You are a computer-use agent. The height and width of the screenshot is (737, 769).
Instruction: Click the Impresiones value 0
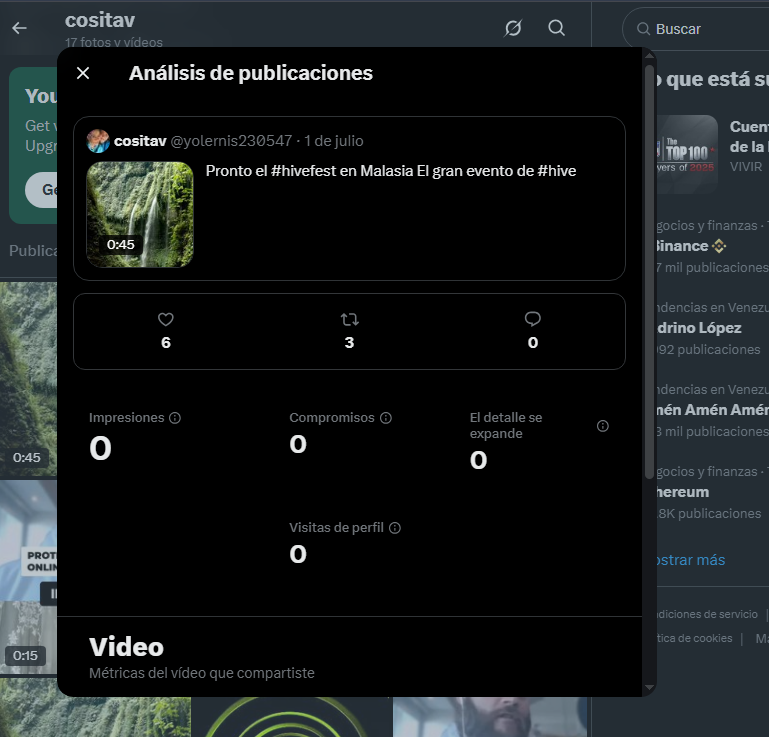pyautogui.click(x=101, y=448)
